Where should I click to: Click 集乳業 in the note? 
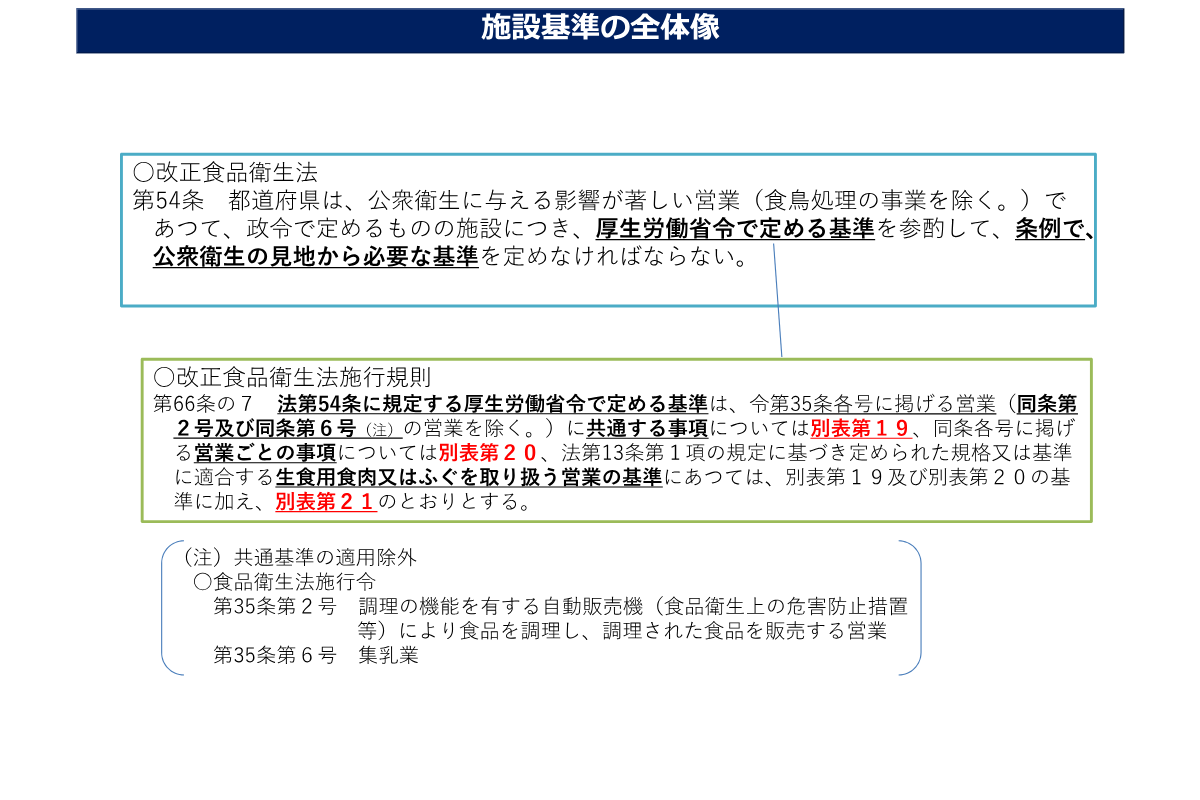[388, 655]
